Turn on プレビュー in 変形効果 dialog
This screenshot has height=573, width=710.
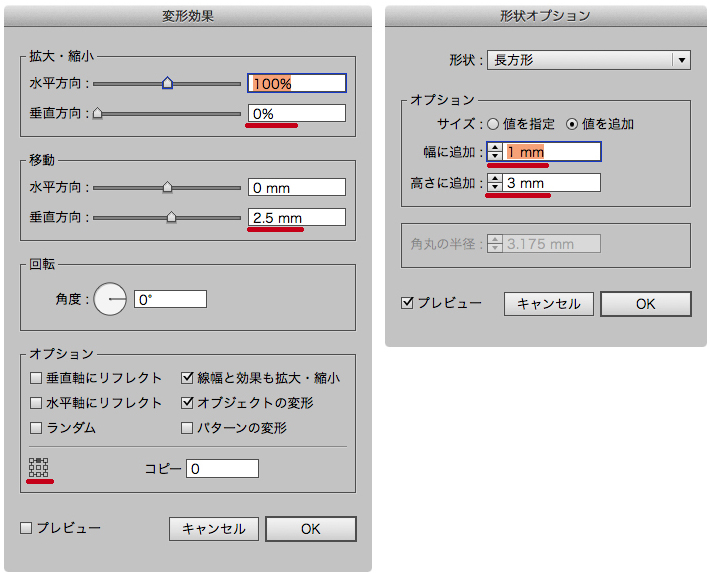point(26,528)
